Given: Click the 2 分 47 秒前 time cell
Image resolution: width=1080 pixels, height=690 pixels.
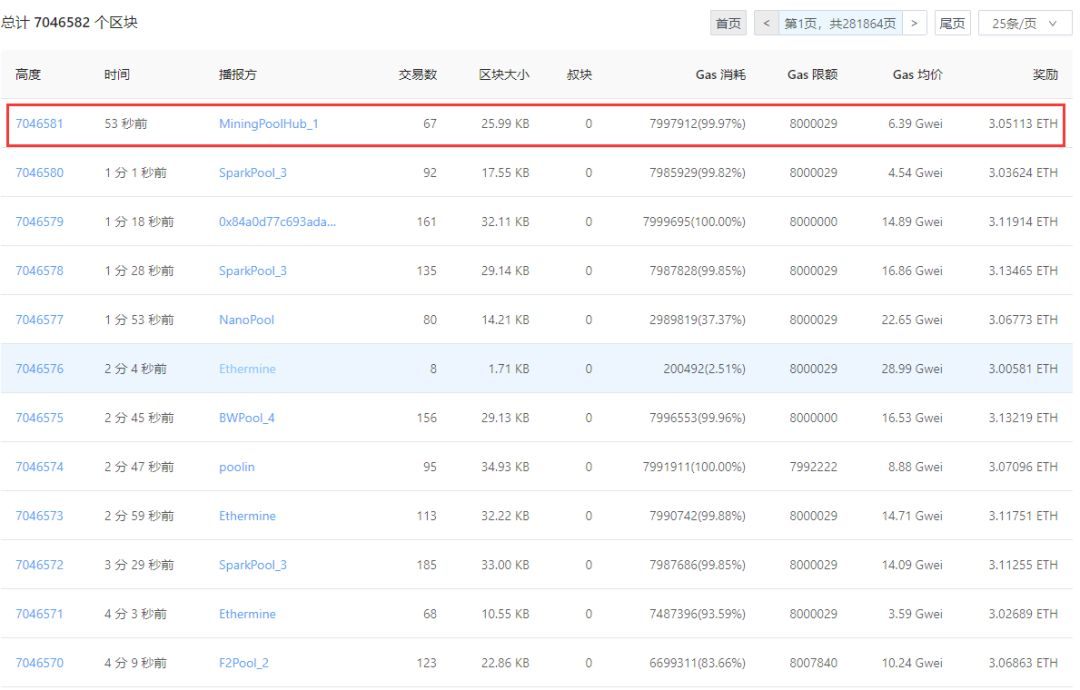Looking at the screenshot, I should point(139,467).
